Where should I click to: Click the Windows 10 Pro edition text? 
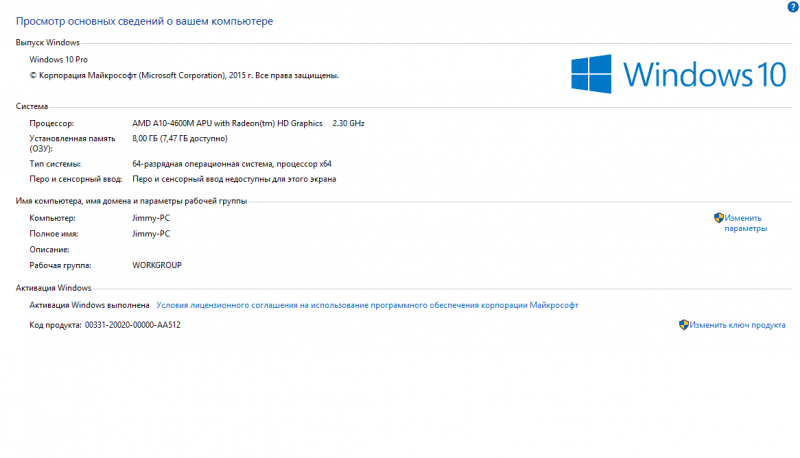click(58, 60)
